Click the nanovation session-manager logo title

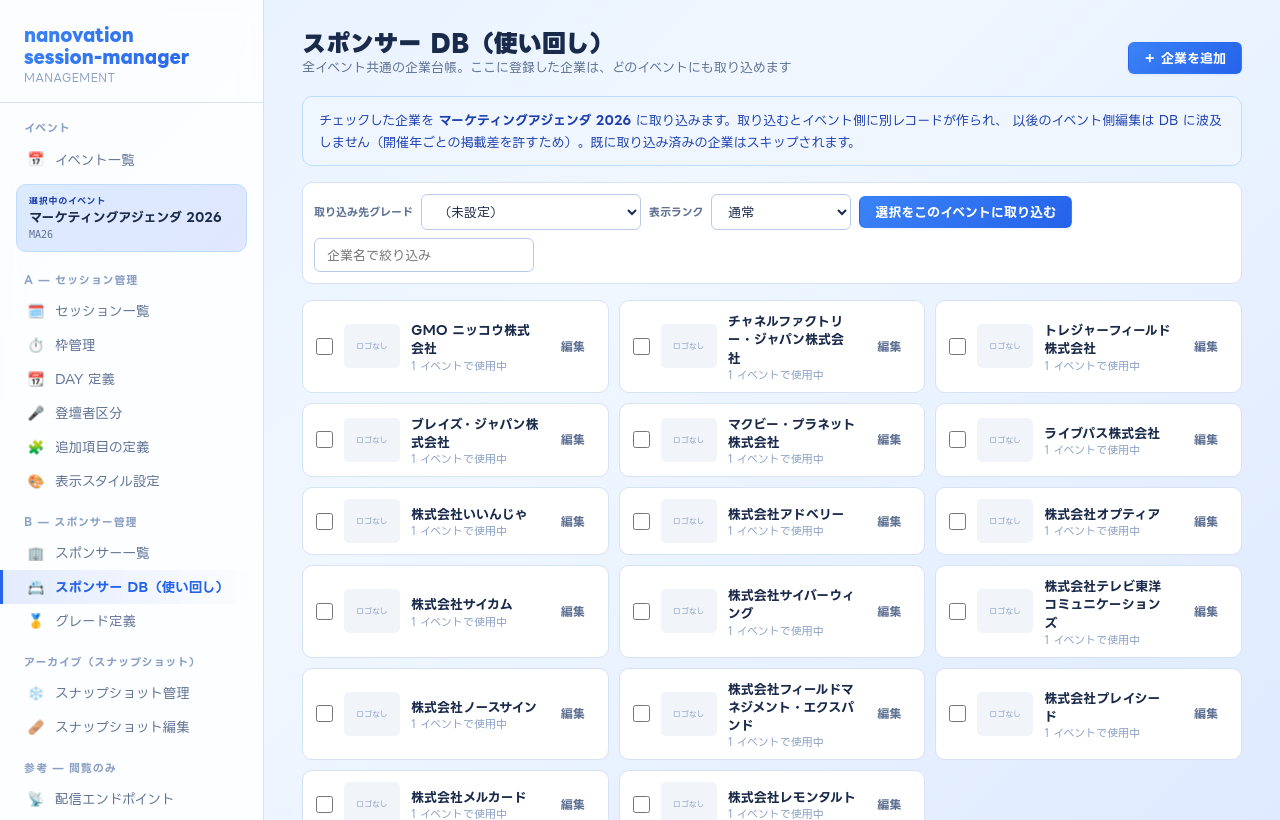point(106,46)
